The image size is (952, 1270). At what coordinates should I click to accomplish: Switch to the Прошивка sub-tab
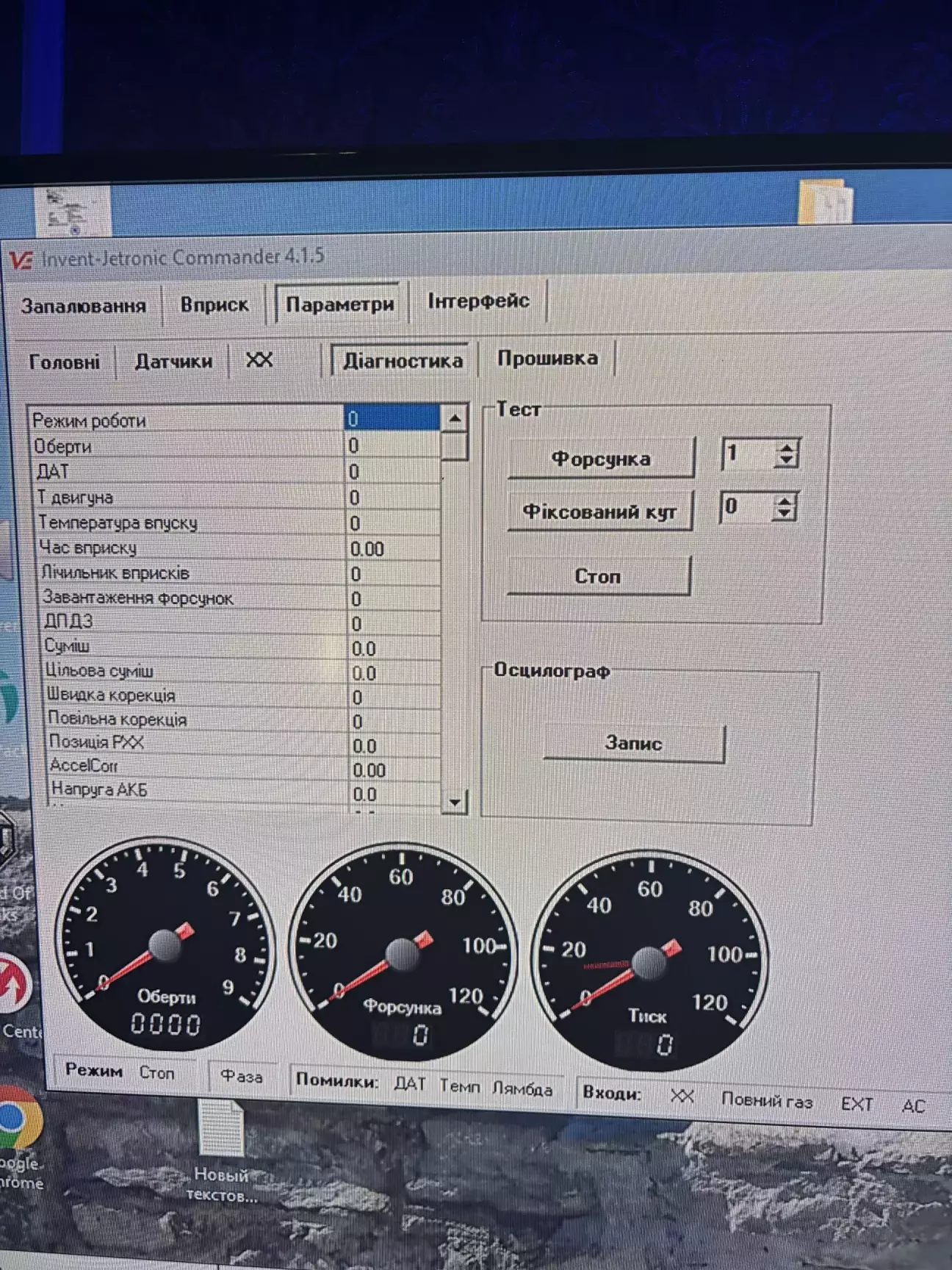[547, 359]
